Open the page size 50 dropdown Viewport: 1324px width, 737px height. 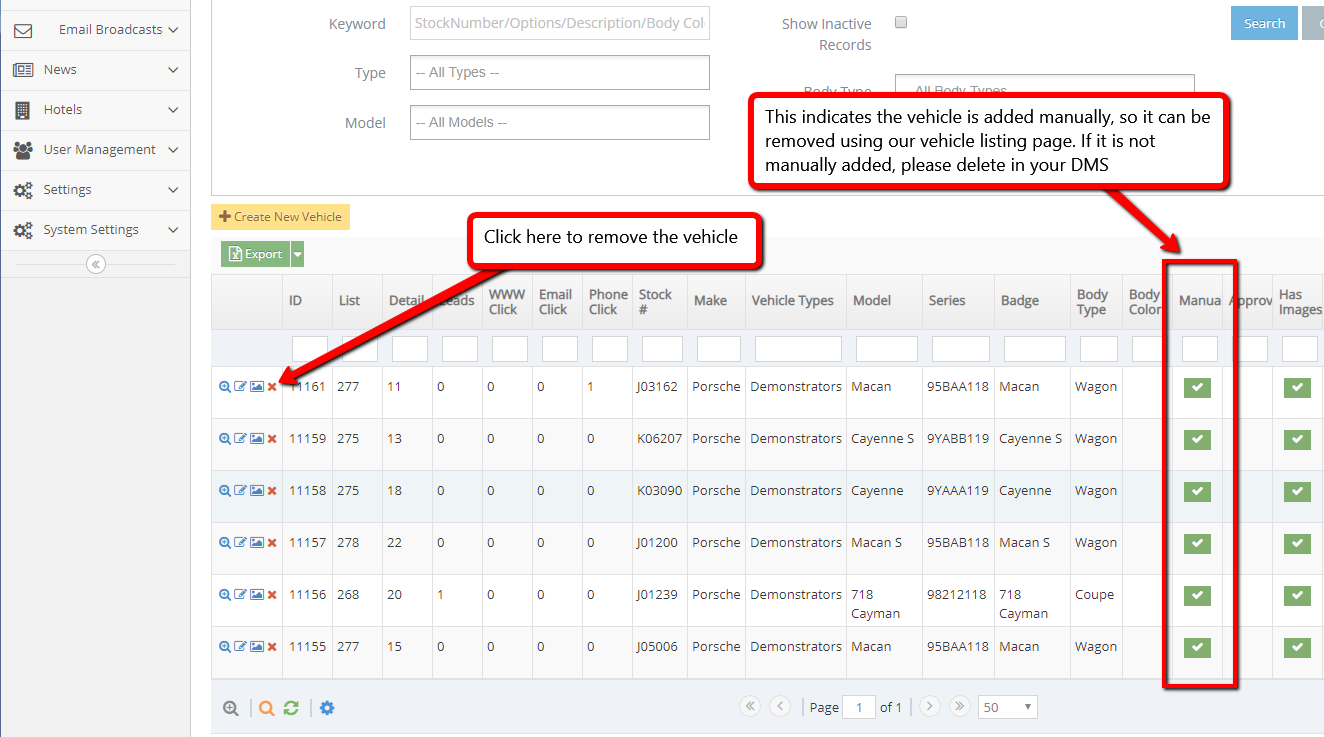1007,707
